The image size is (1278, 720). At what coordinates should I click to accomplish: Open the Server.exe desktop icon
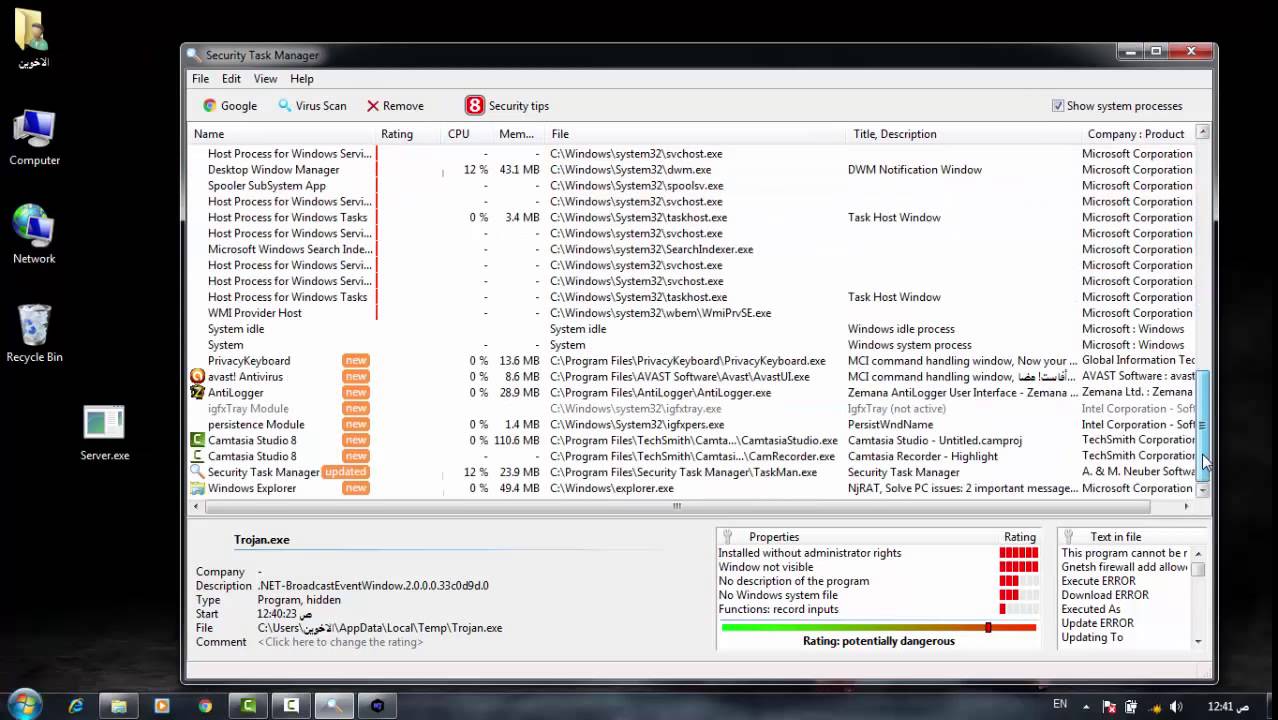tap(104, 433)
